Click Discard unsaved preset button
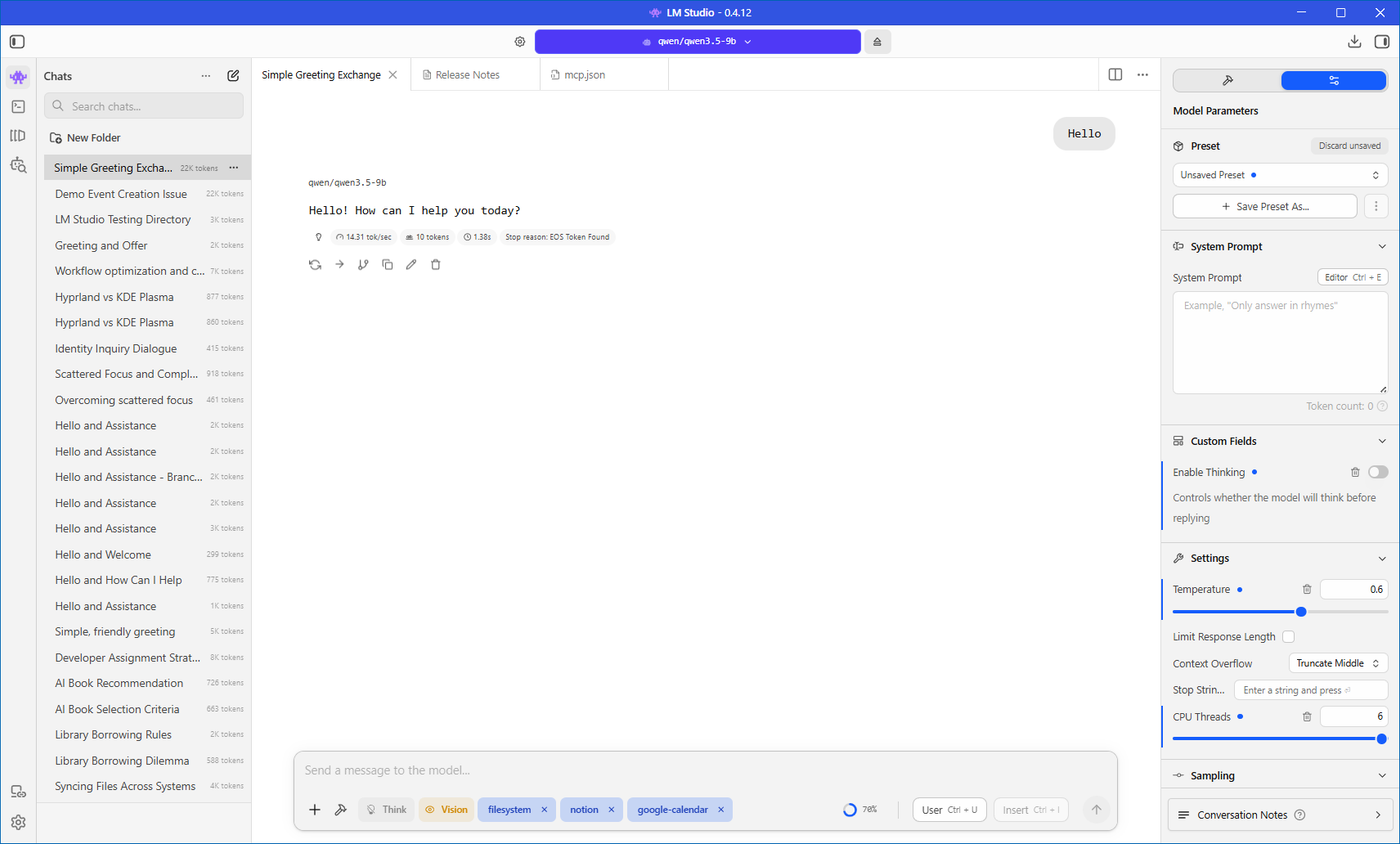The image size is (1400, 844). 1349,146
